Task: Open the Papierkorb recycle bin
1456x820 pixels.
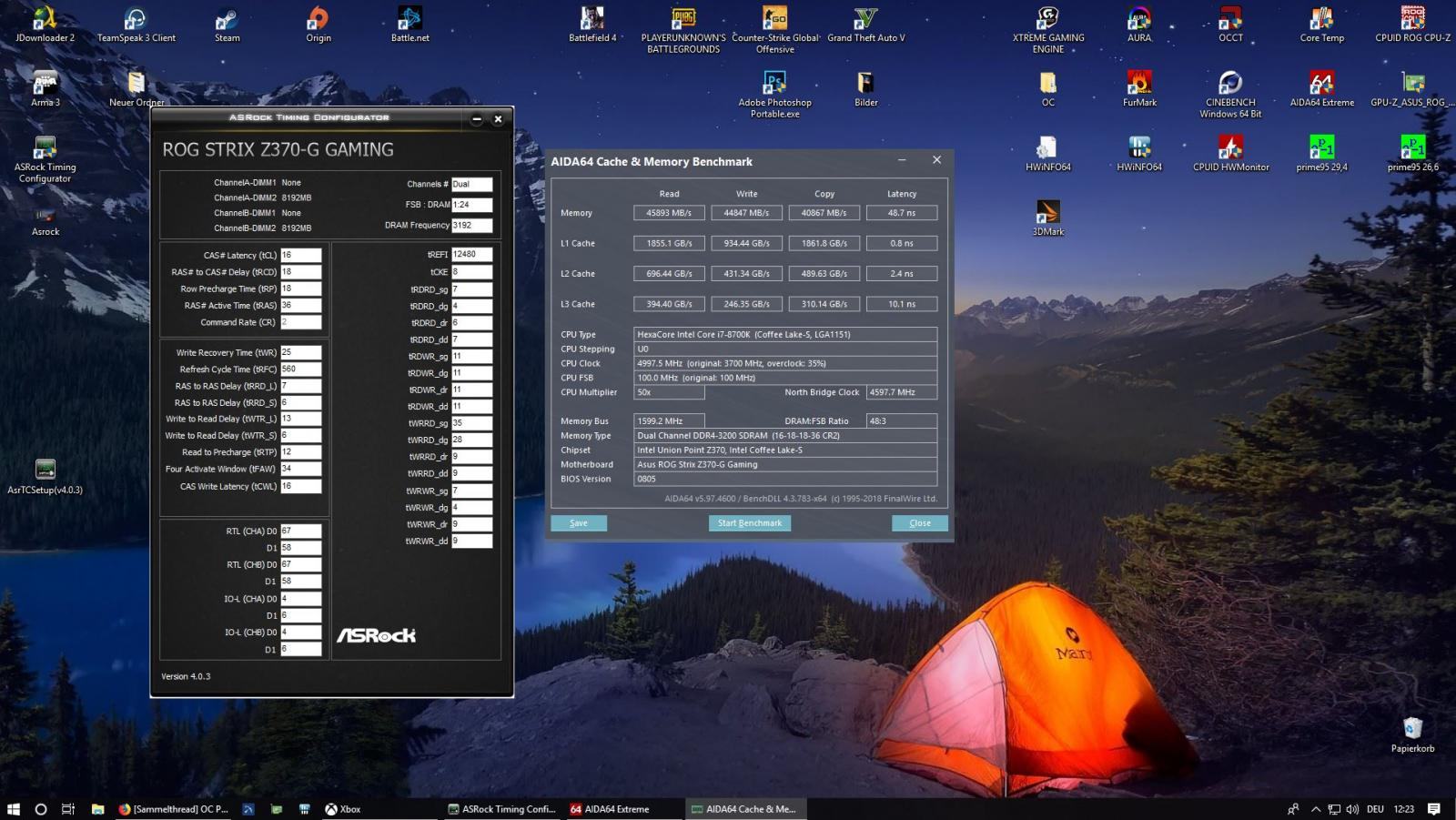Action: coord(1412,735)
